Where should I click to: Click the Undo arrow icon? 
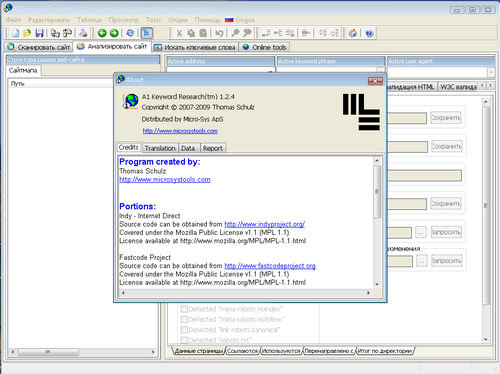coord(219,33)
